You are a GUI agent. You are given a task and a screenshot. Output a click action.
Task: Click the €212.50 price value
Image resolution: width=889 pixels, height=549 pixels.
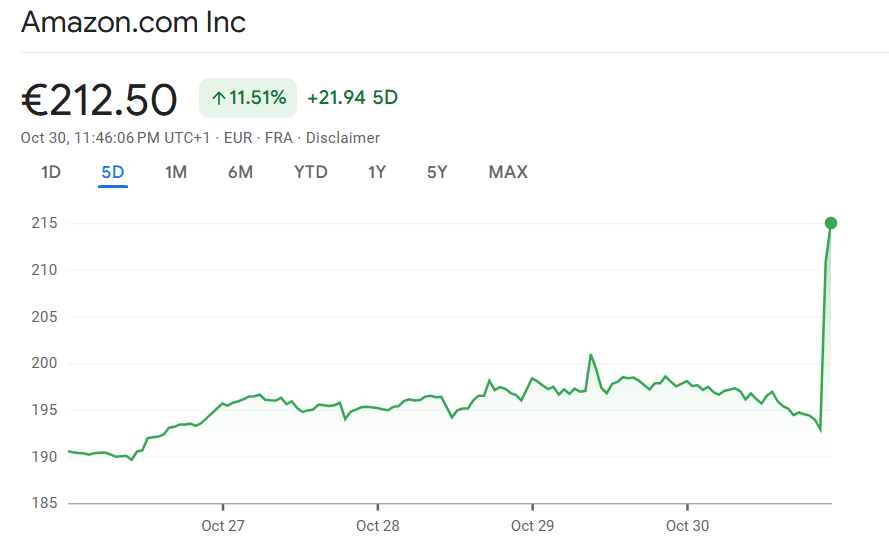pyautogui.click(x=99, y=100)
